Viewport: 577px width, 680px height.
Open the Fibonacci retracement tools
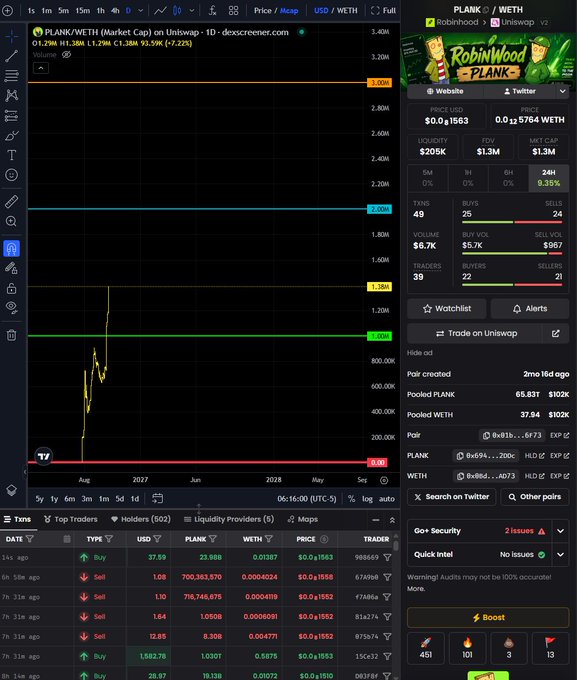[12, 75]
